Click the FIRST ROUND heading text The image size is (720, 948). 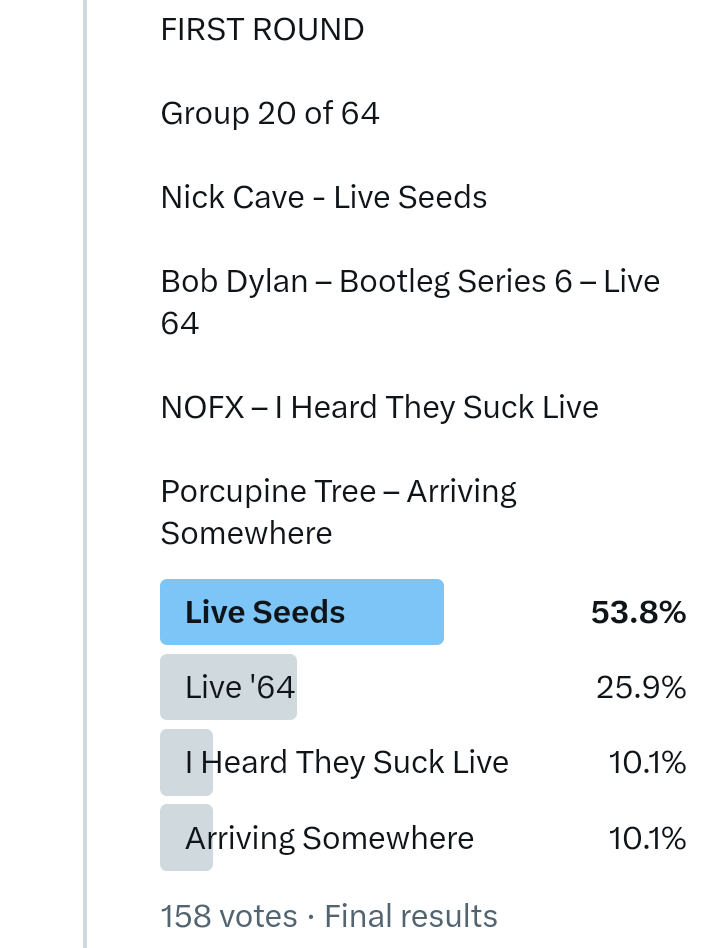point(262,30)
